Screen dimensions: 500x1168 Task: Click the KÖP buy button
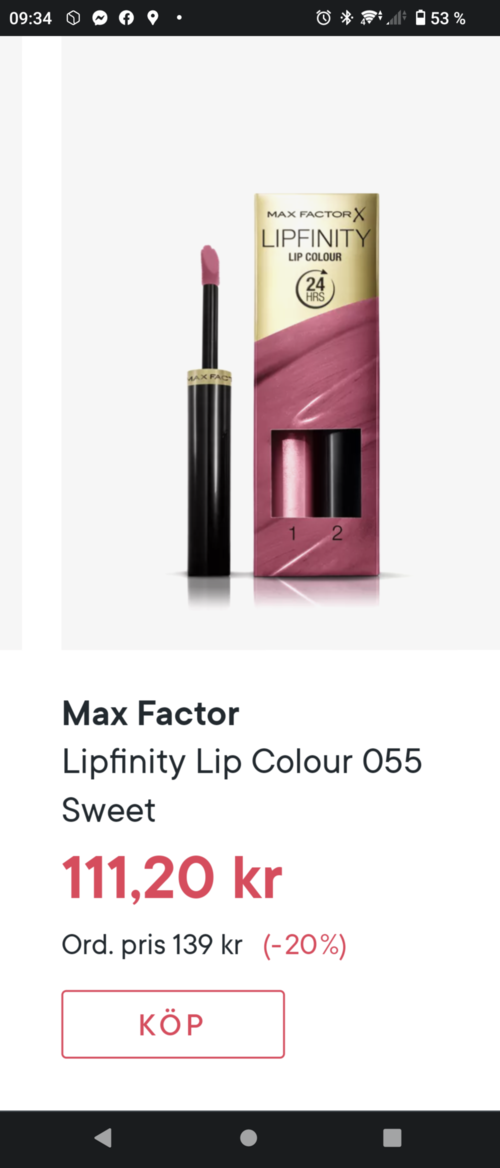pyautogui.click(x=173, y=1024)
